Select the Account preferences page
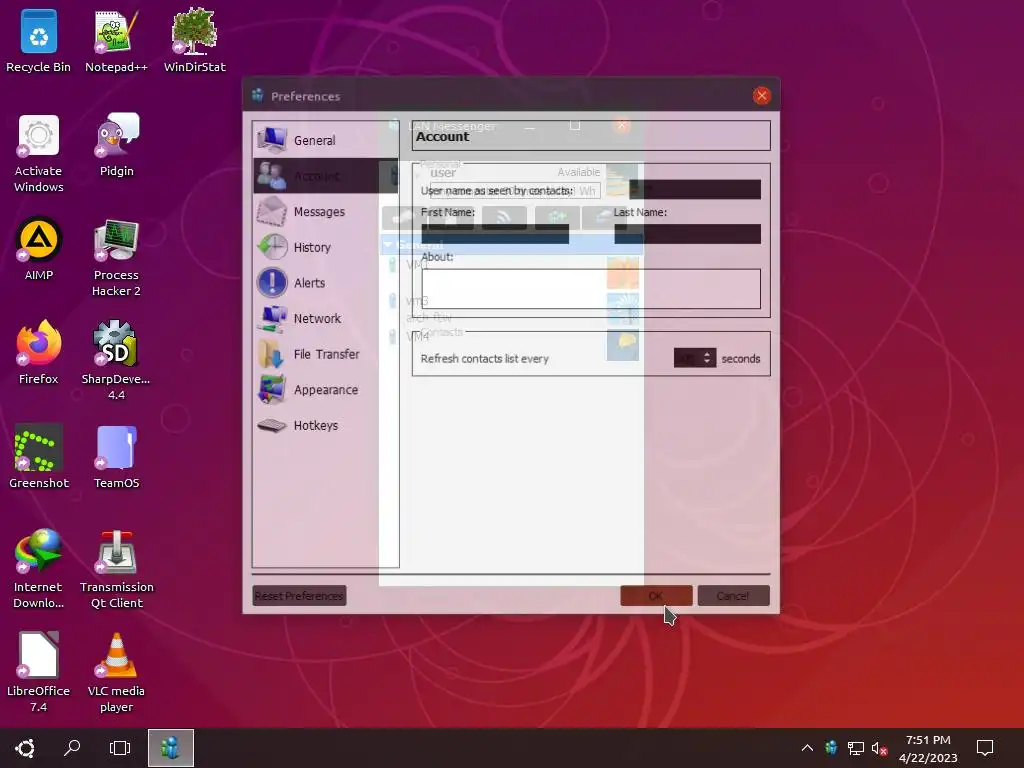 pos(325,176)
